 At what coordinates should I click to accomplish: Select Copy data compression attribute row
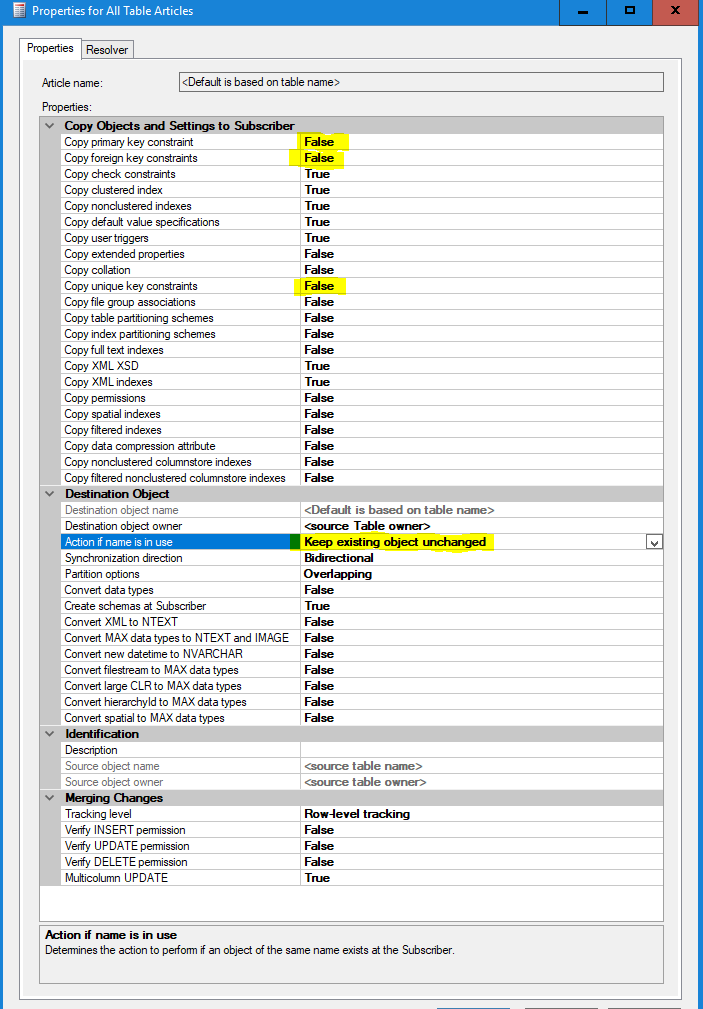click(362, 446)
